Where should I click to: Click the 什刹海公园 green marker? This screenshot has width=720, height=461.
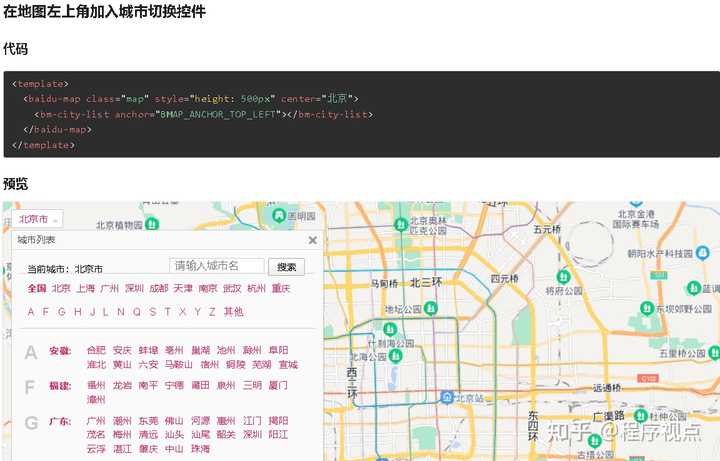tap(390, 329)
